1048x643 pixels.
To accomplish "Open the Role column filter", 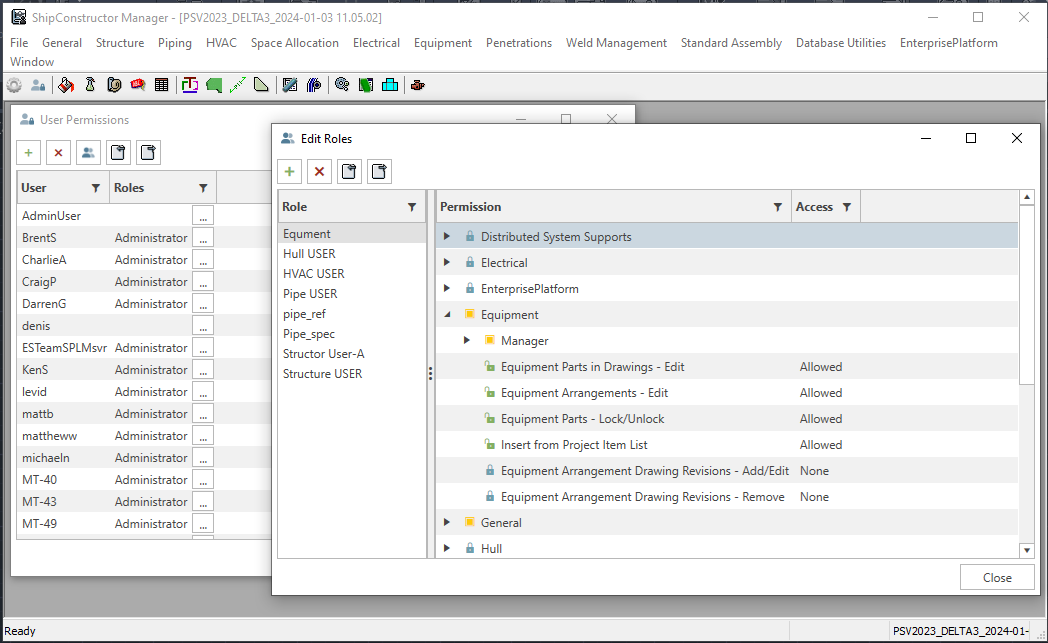I will click(412, 207).
